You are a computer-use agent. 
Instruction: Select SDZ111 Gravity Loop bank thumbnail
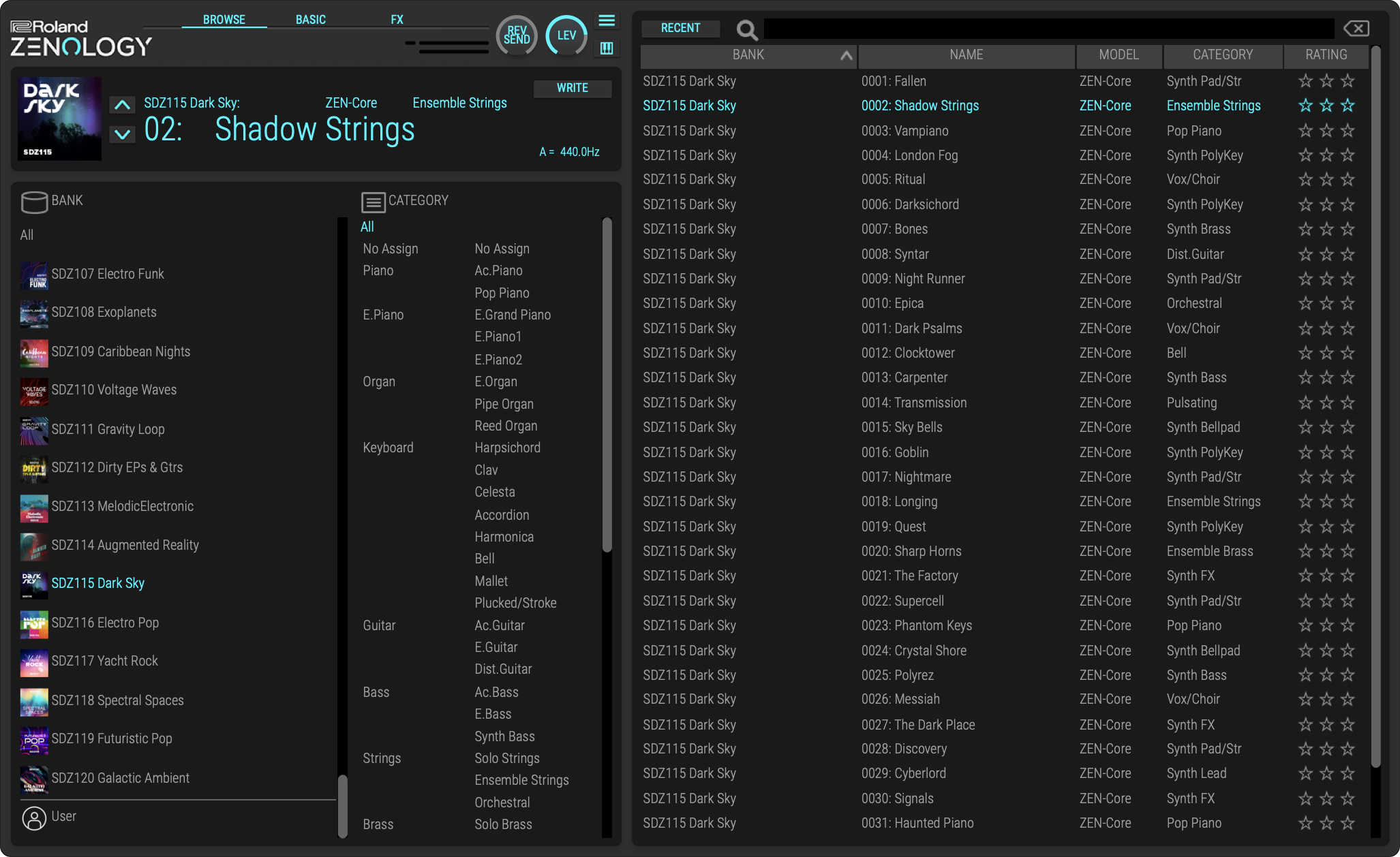coord(34,431)
